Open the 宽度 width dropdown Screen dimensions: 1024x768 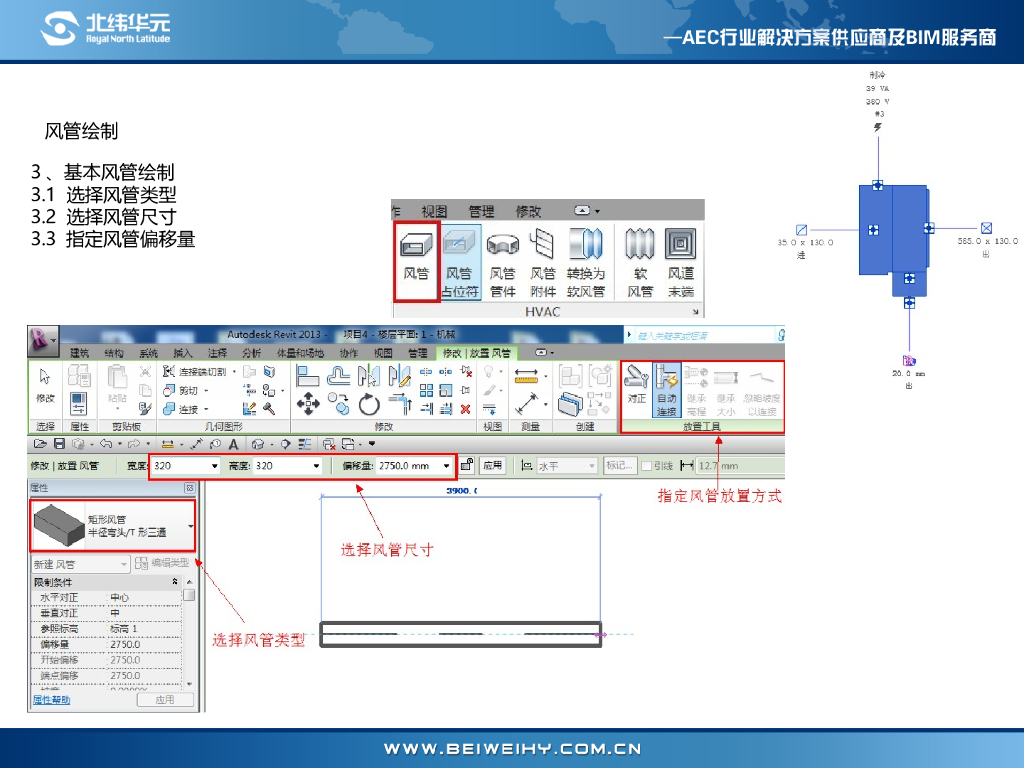tap(214, 466)
